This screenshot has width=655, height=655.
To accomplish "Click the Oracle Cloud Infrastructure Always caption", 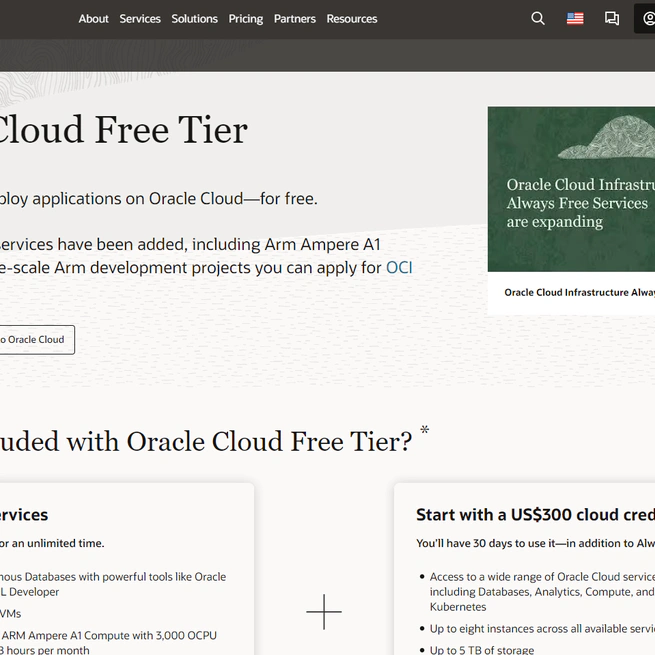I will (579, 292).
